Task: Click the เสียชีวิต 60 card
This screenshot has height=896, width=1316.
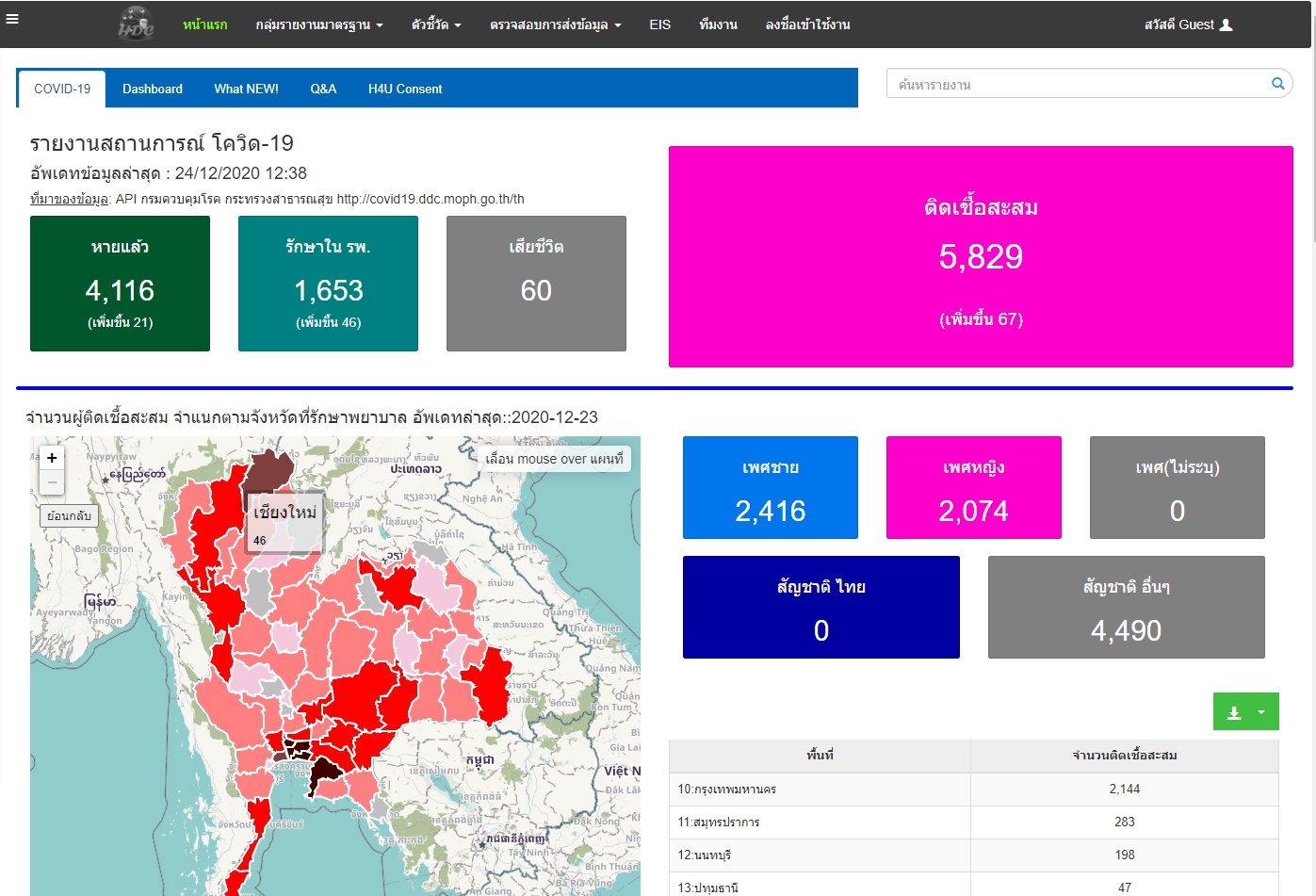Action: [536, 284]
